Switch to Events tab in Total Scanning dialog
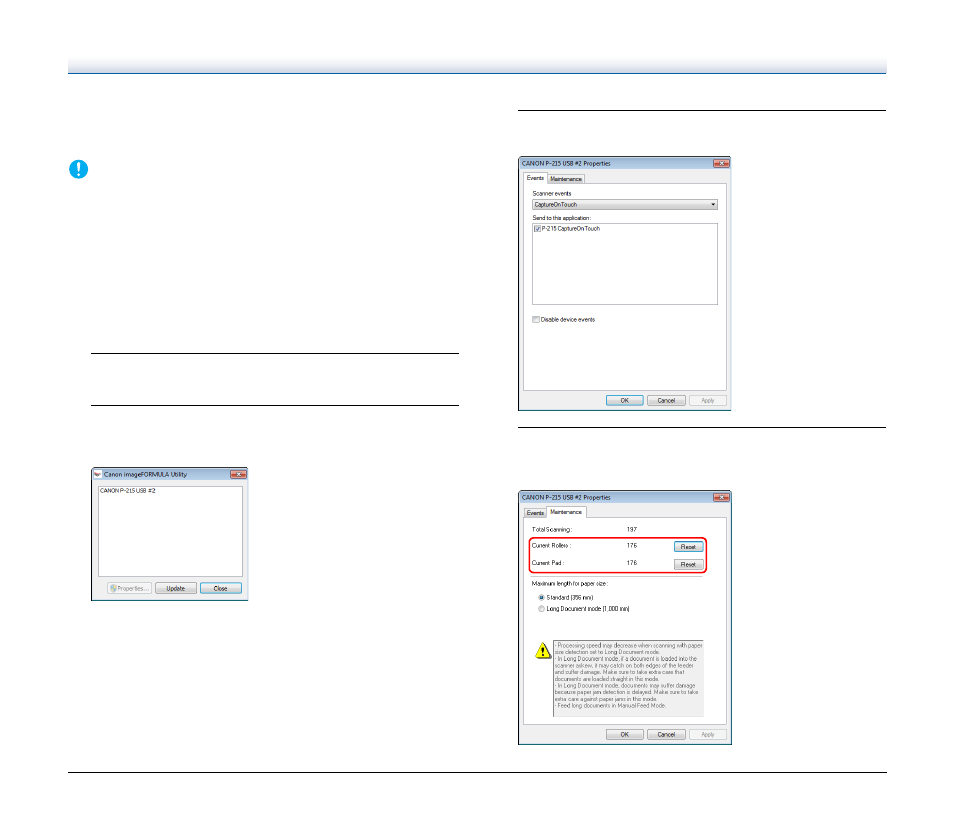The image size is (954, 818). pos(535,513)
